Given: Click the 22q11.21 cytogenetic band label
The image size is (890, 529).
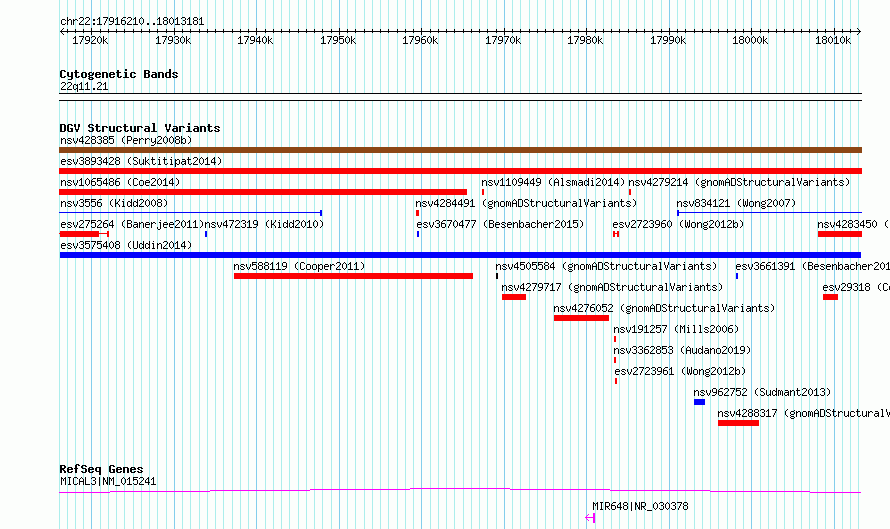Looking at the screenshot, I should click(x=84, y=86).
